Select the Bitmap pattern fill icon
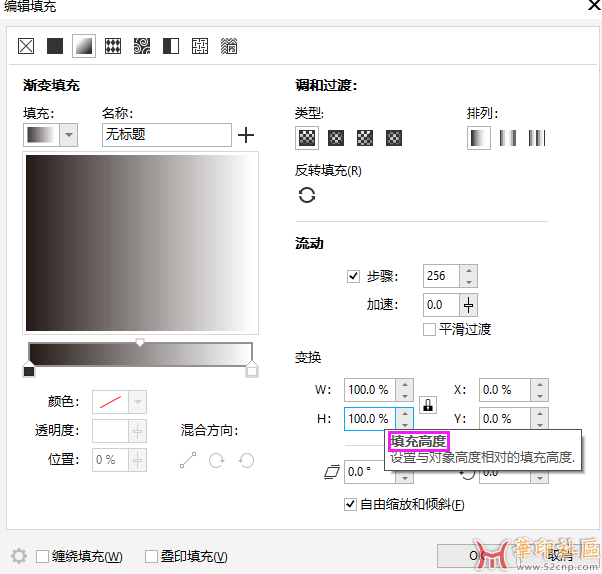The height and width of the screenshot is (574, 602). pyautogui.click(x=142, y=46)
